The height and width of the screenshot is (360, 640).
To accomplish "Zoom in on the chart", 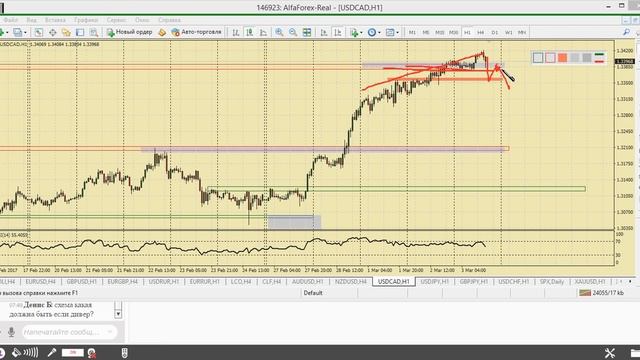I will click(279, 32).
